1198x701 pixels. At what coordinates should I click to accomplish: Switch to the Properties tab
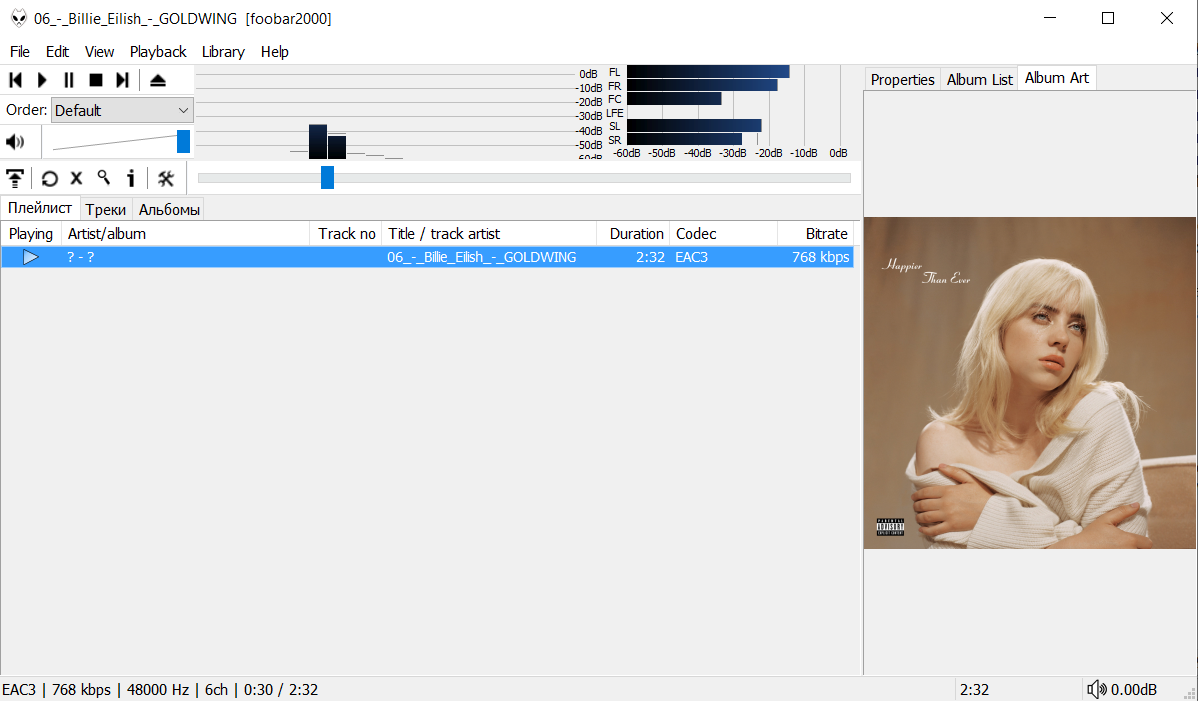click(x=902, y=79)
